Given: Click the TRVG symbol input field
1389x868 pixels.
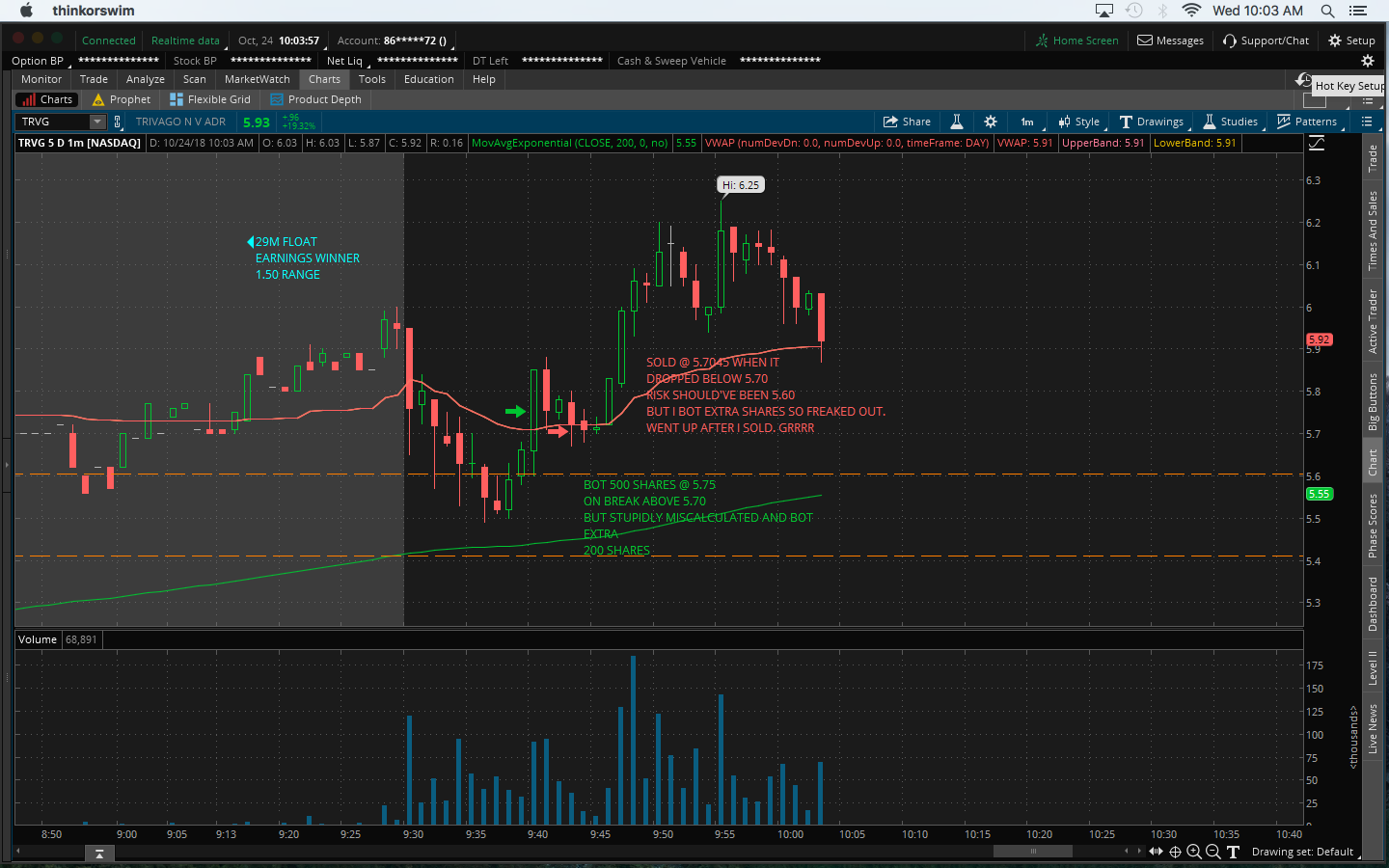Looking at the screenshot, I should coord(53,122).
